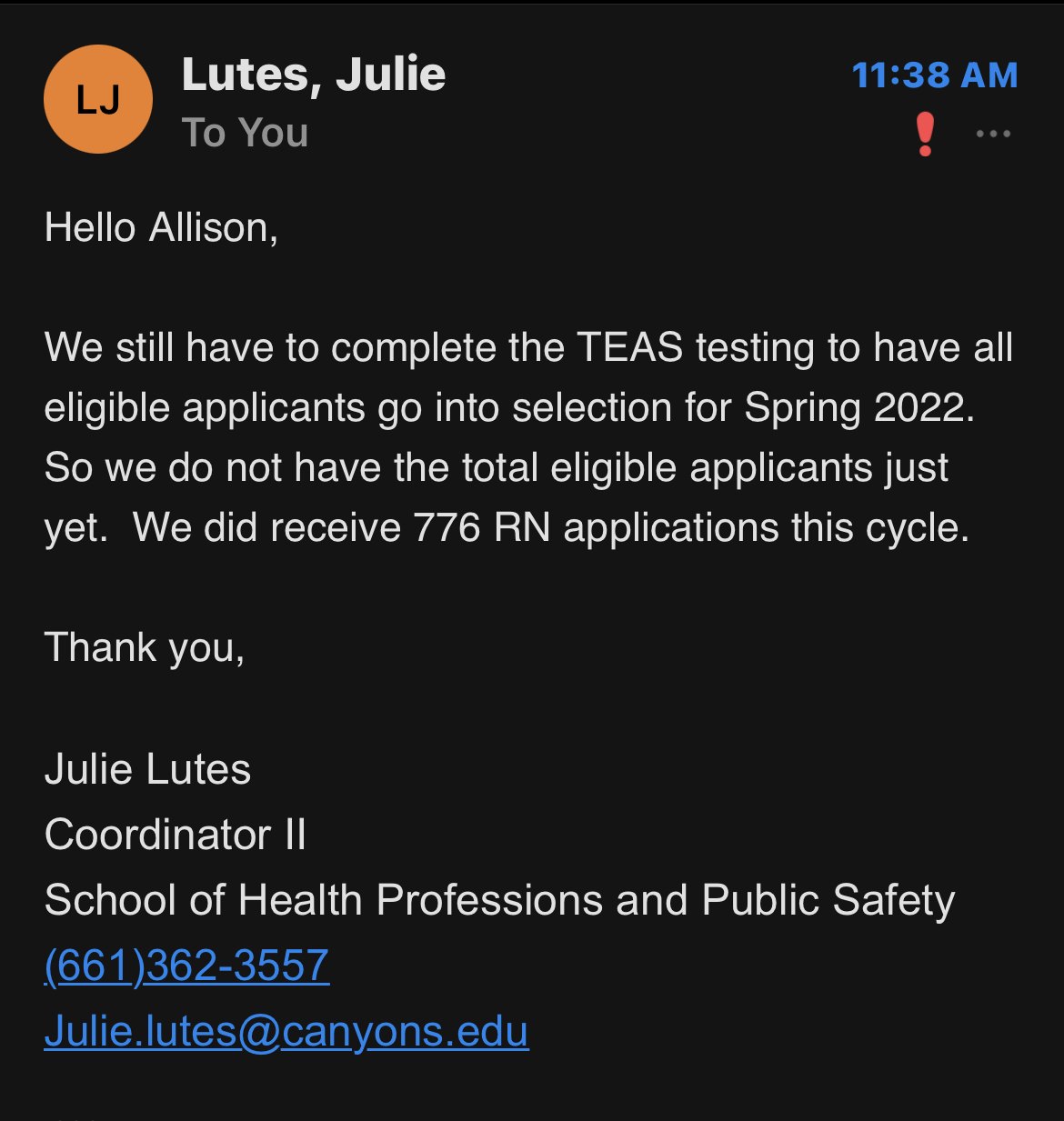The width and height of the screenshot is (1064, 1121).
Task: Tap the 'Coordinator II' title line
Action: (x=175, y=835)
